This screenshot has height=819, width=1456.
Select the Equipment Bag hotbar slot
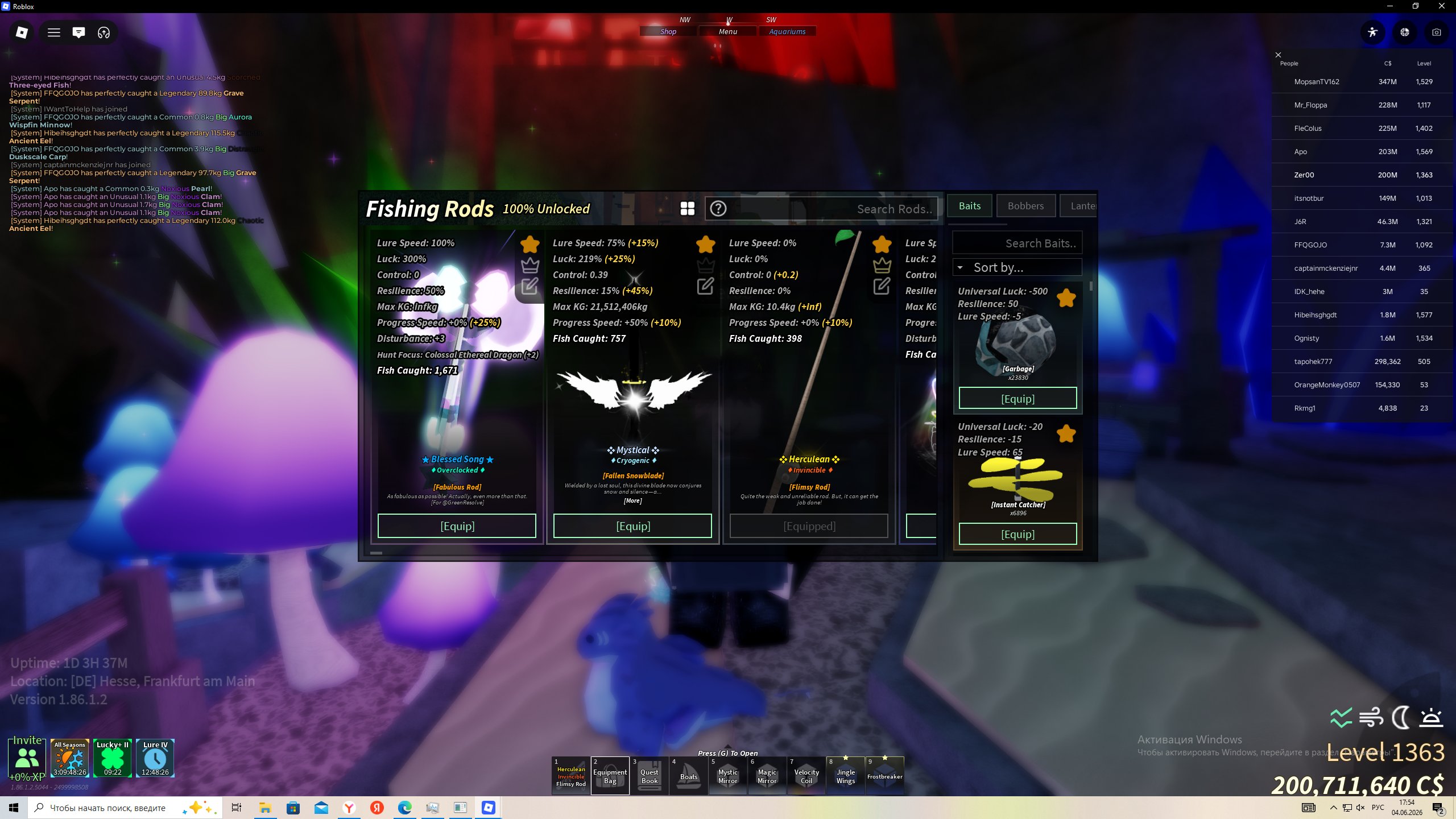[610, 776]
